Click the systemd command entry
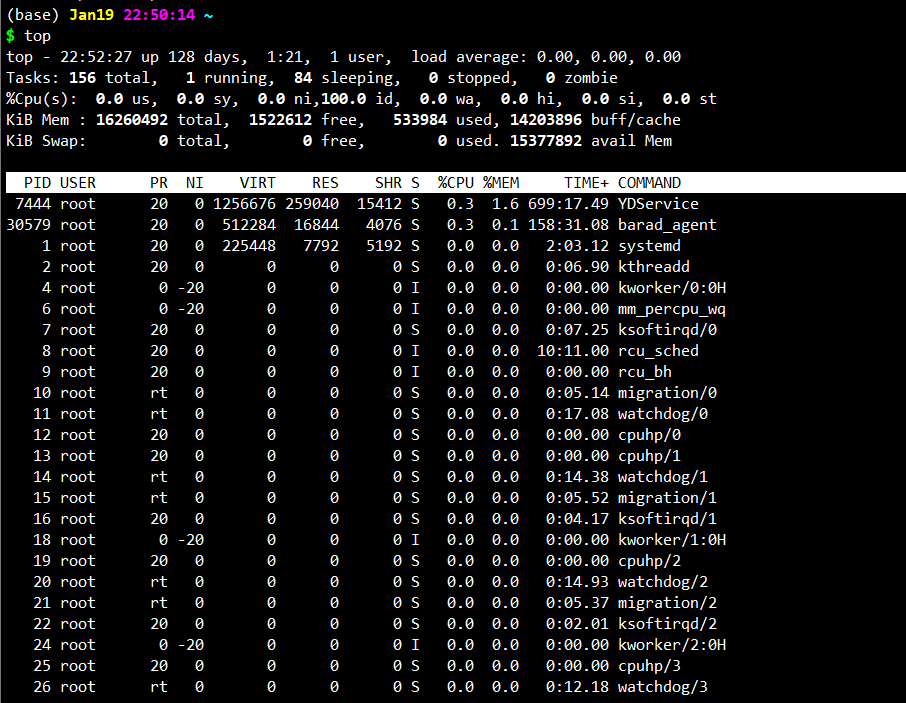906x703 pixels. click(x=649, y=246)
